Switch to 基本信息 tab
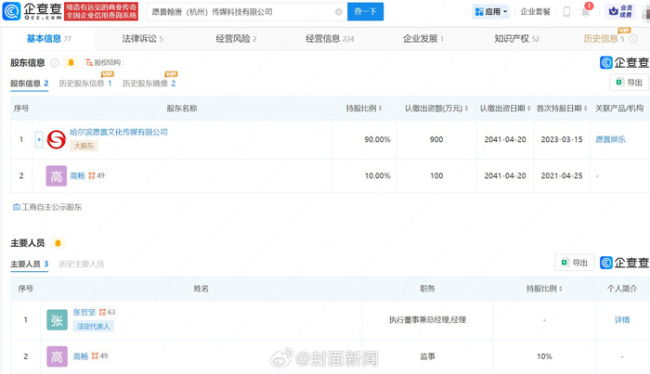Screen dimensions: 650x374 pos(49,39)
